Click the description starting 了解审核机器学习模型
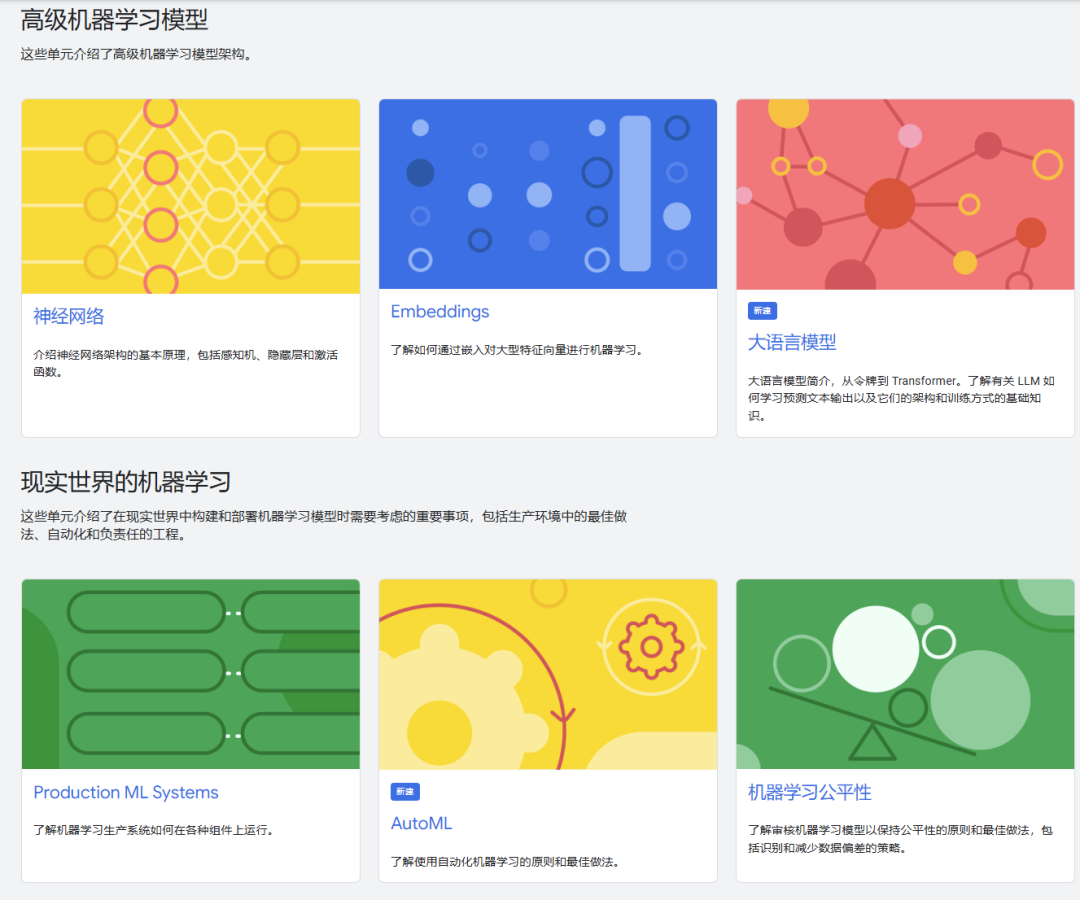The width and height of the screenshot is (1080, 900). point(900,839)
